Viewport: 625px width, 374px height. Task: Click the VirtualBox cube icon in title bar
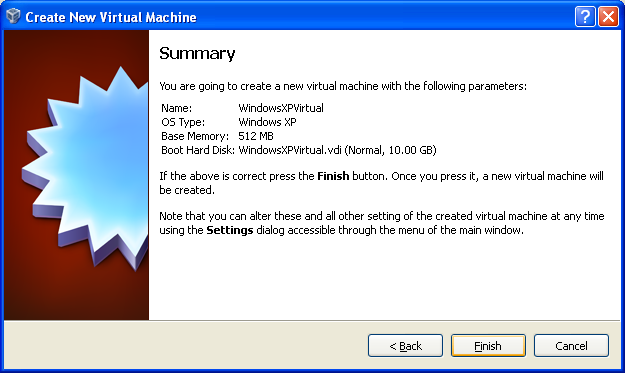coord(13,16)
